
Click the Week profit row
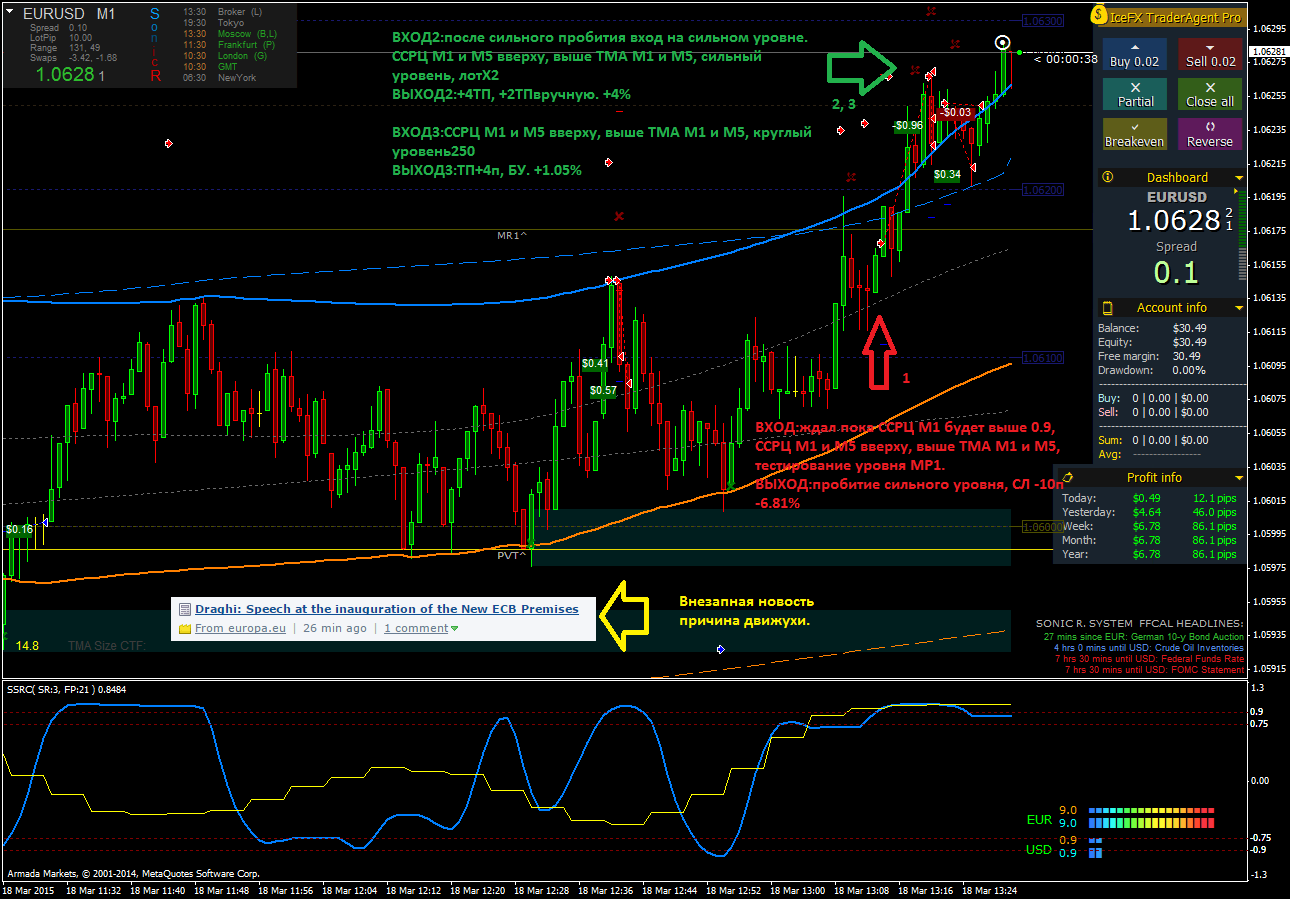[1151, 526]
